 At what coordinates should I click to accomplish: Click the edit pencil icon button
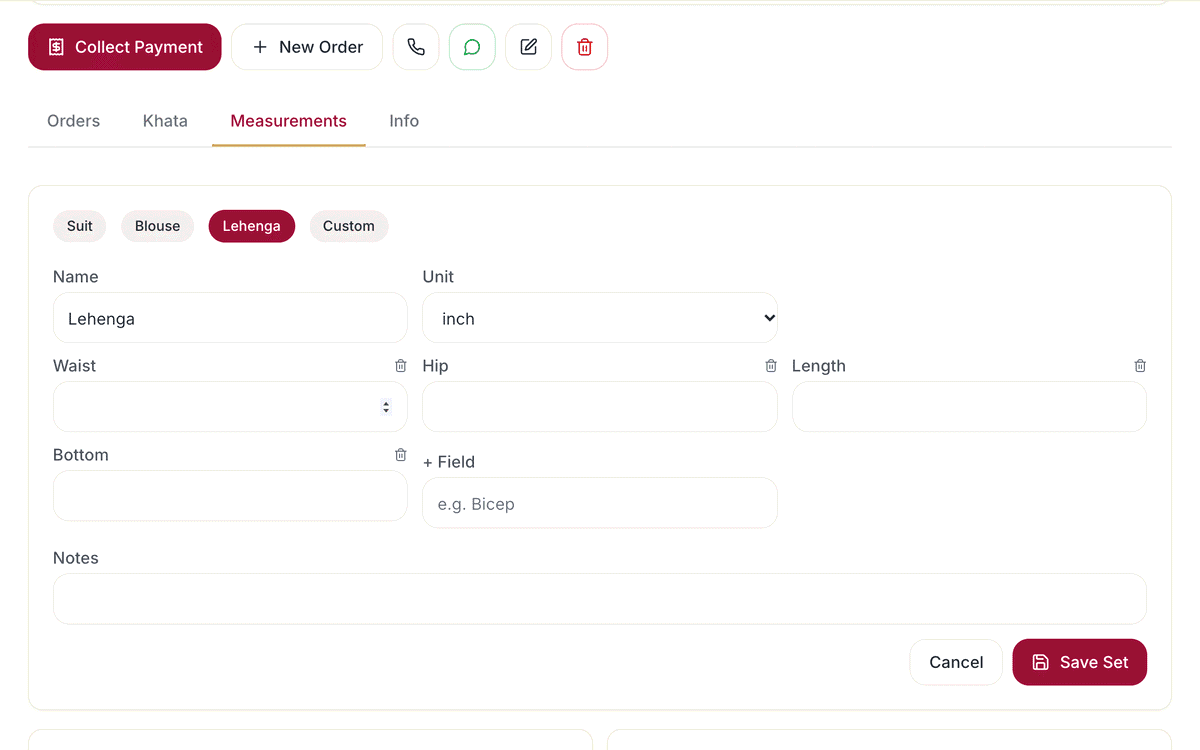[529, 47]
